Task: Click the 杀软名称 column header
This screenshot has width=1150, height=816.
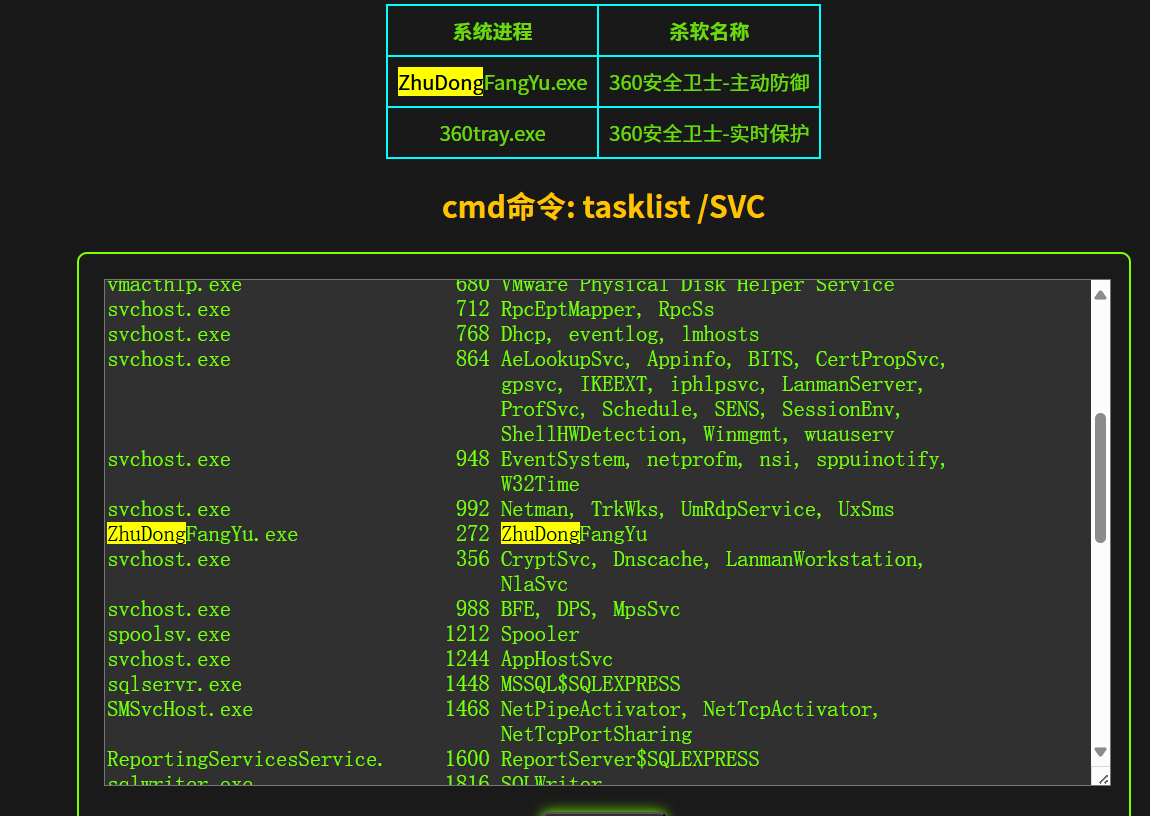Action: click(x=708, y=32)
